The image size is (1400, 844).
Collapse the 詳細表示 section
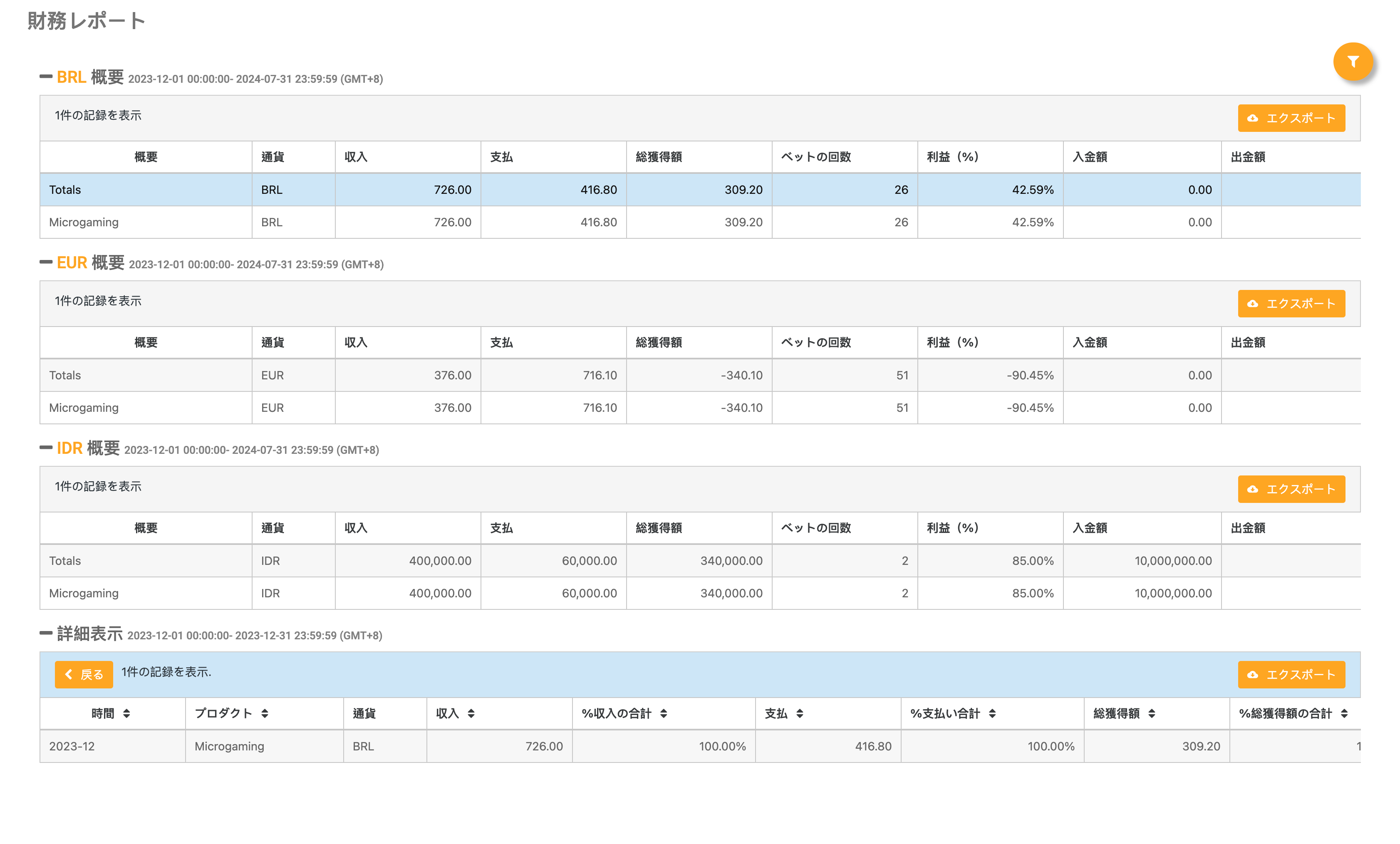pos(46,633)
